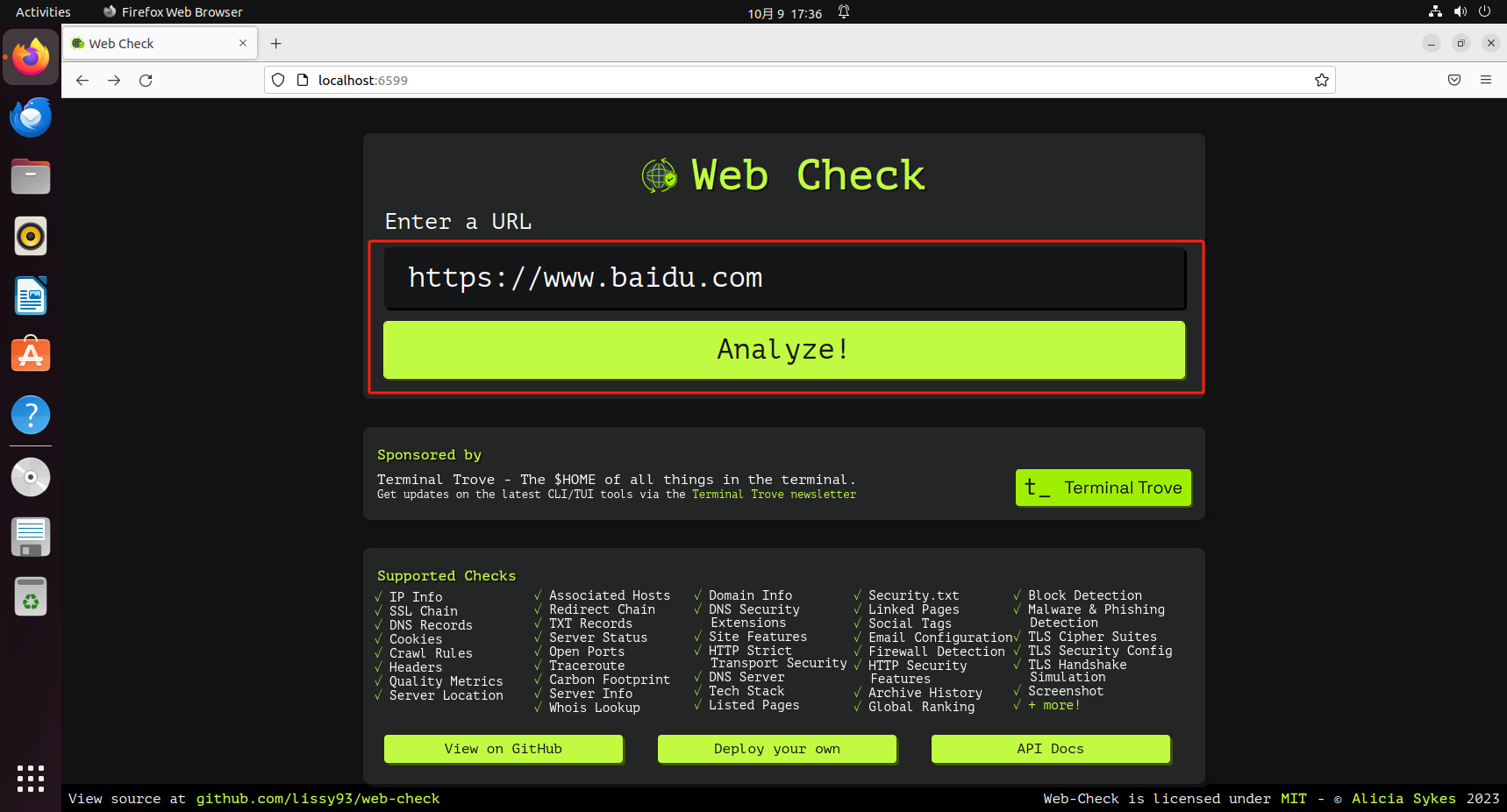This screenshot has height=812, width=1507.
Task: Open the clock and calendar menu
Action: [784, 13]
